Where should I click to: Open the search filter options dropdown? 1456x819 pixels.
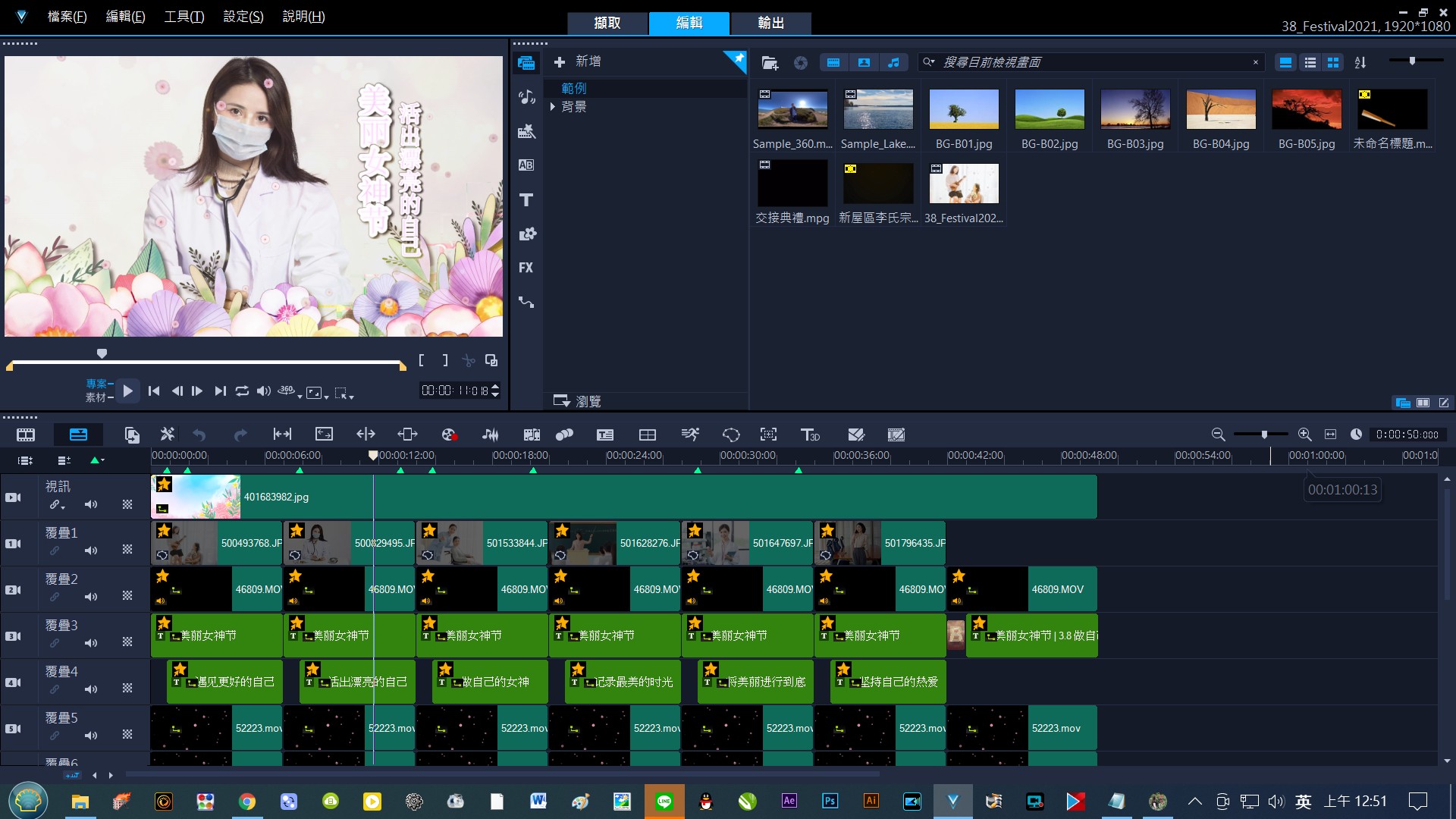(928, 62)
